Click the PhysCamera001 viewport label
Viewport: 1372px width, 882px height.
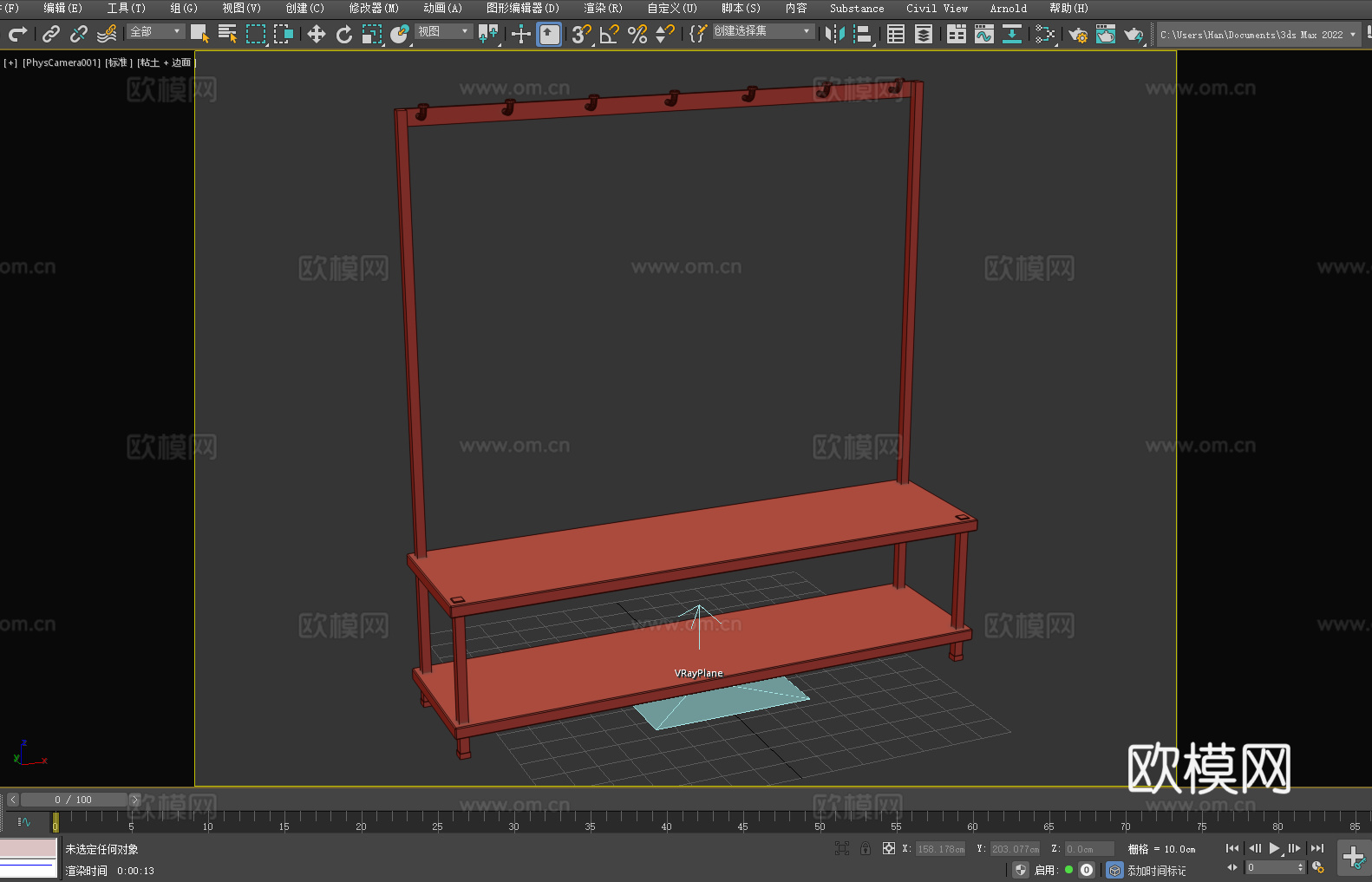click(x=62, y=62)
